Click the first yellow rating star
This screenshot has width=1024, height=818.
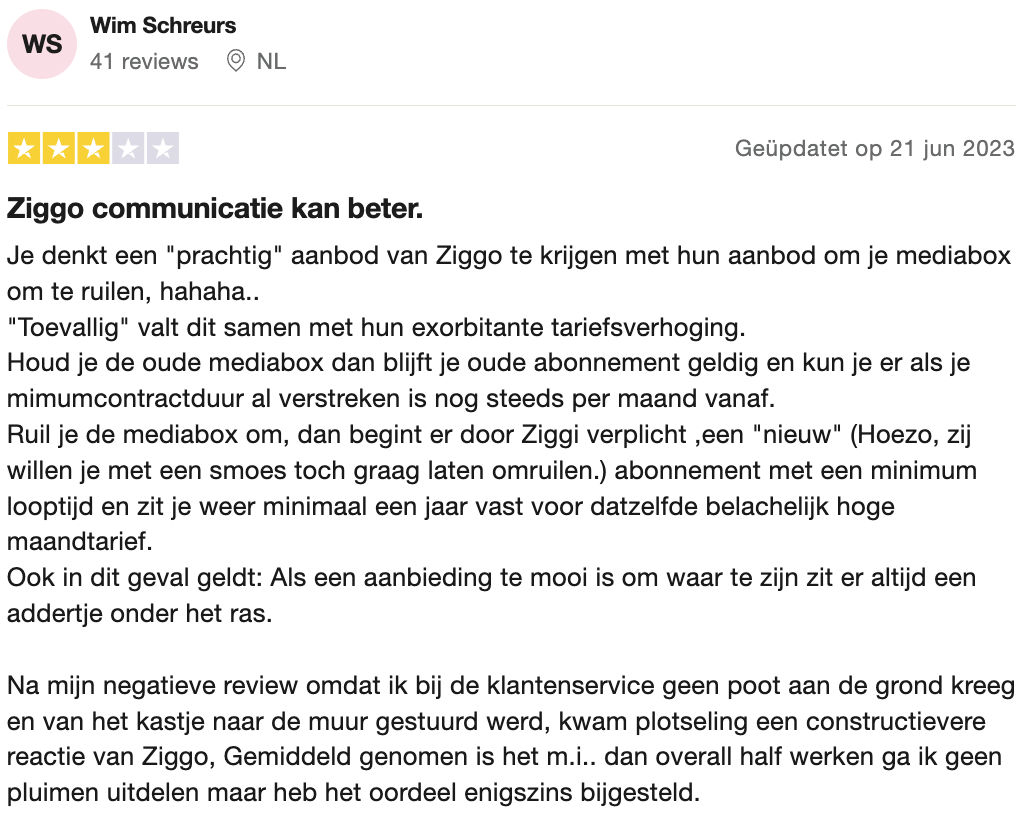point(24,149)
